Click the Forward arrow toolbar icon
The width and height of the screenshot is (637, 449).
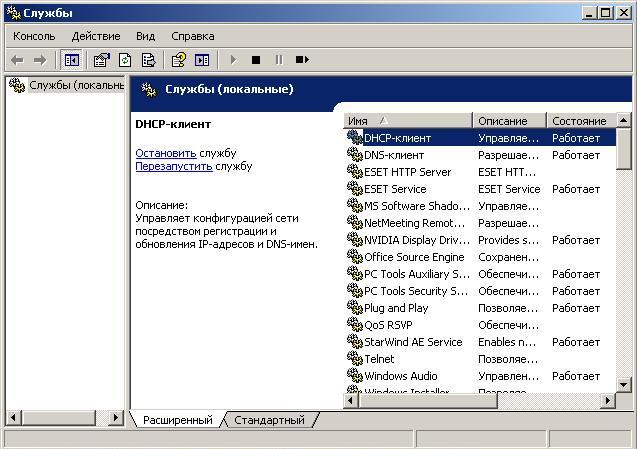pos(40,60)
